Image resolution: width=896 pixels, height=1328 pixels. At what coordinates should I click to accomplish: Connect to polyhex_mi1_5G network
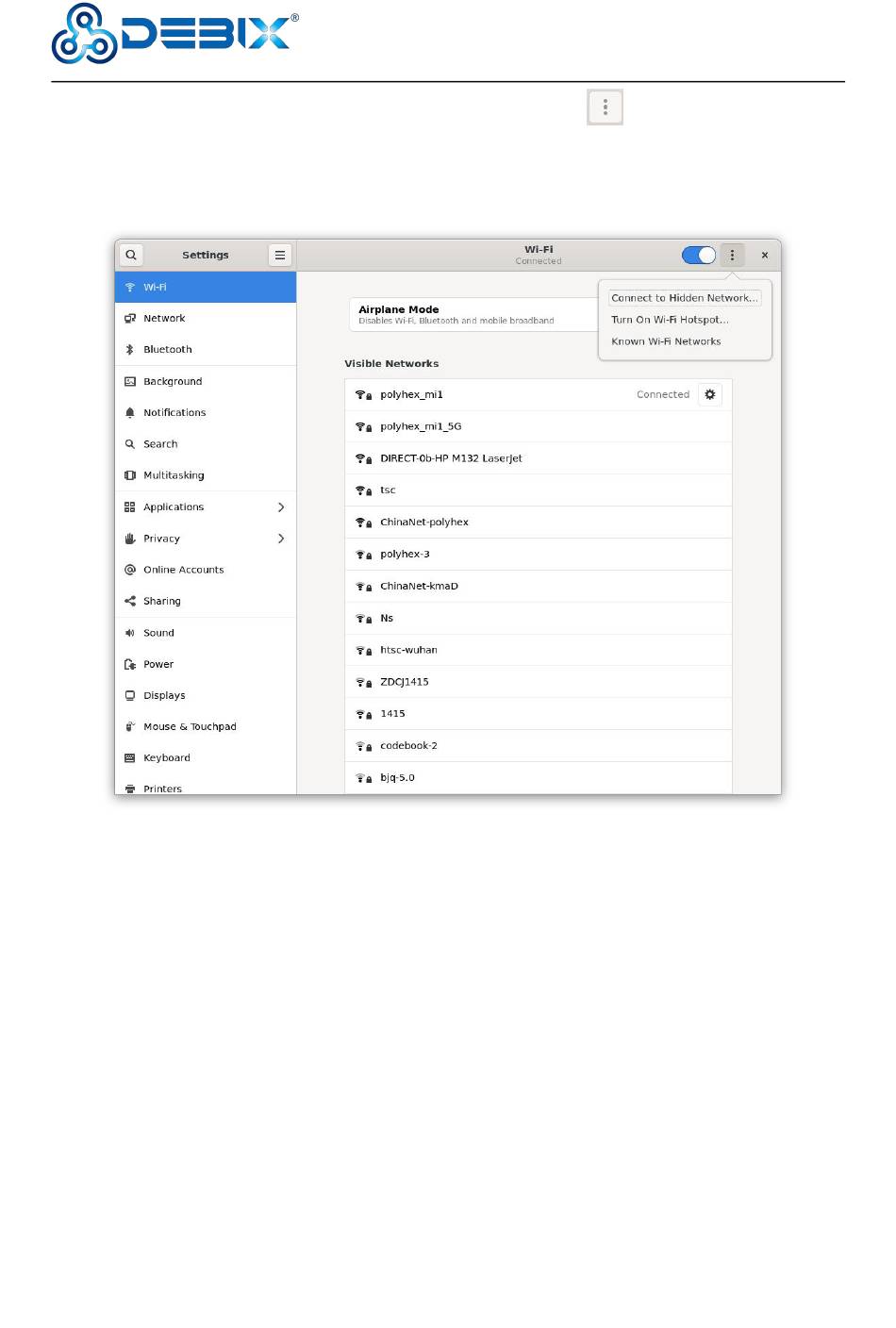point(421,427)
